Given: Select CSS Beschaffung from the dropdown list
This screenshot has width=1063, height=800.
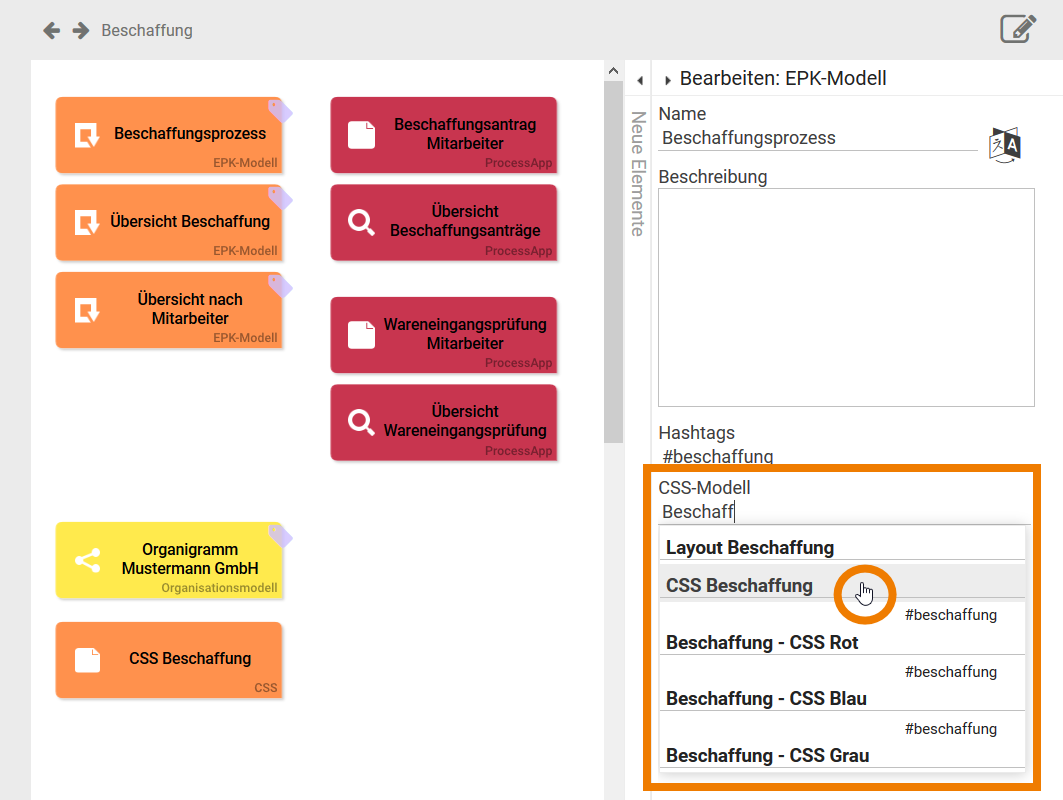Looking at the screenshot, I should pyautogui.click(x=739, y=586).
